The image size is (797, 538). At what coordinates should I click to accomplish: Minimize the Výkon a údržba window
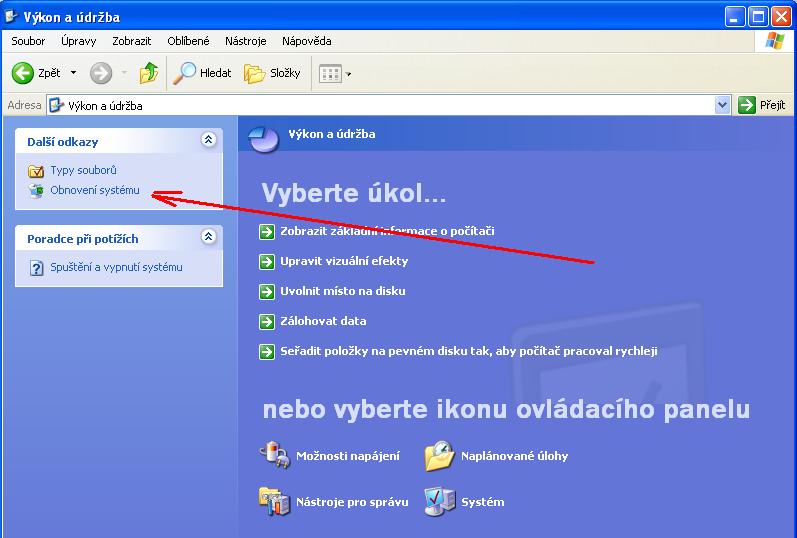coord(734,17)
